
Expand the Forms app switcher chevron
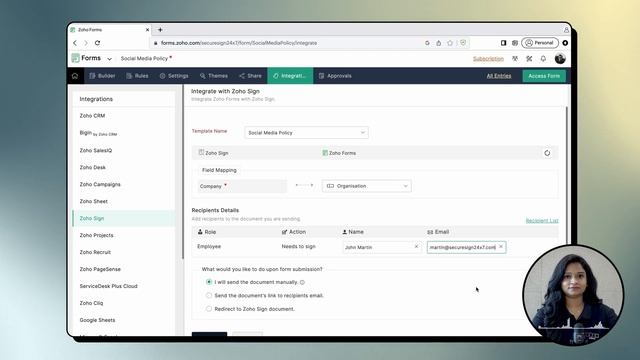pos(109,59)
